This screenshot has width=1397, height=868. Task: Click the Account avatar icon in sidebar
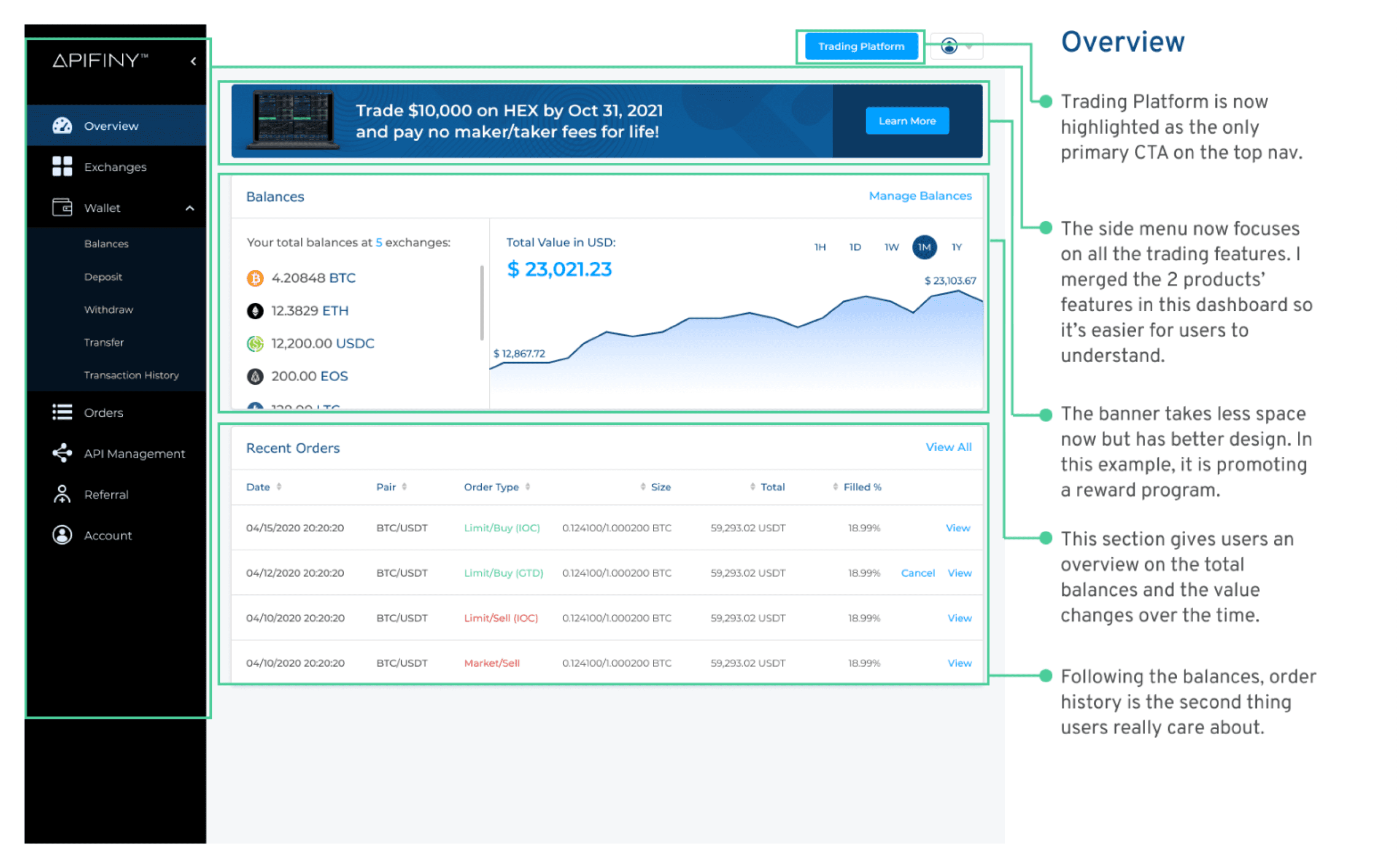[62, 536]
